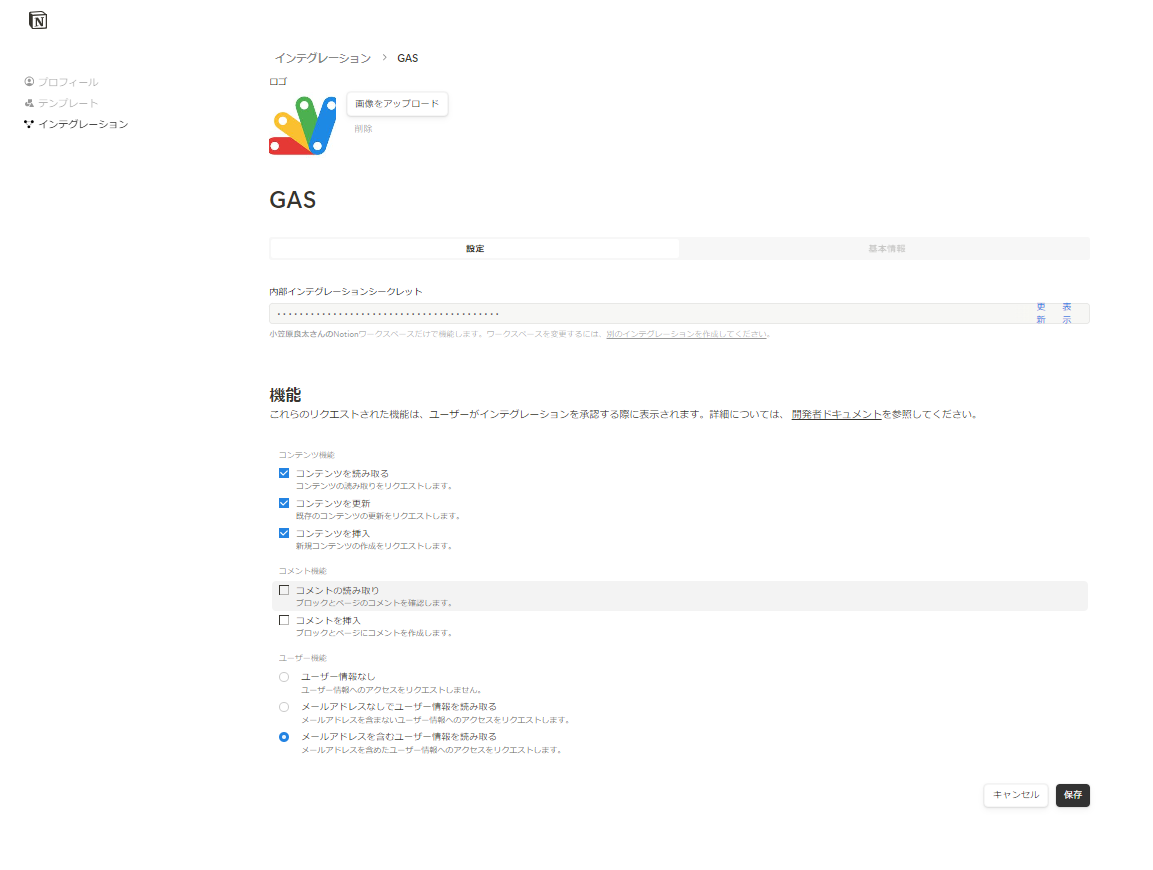This screenshot has width=1153, height=870.
Task: Go to インテグレーション in the breadcrumb
Action: pos(322,58)
